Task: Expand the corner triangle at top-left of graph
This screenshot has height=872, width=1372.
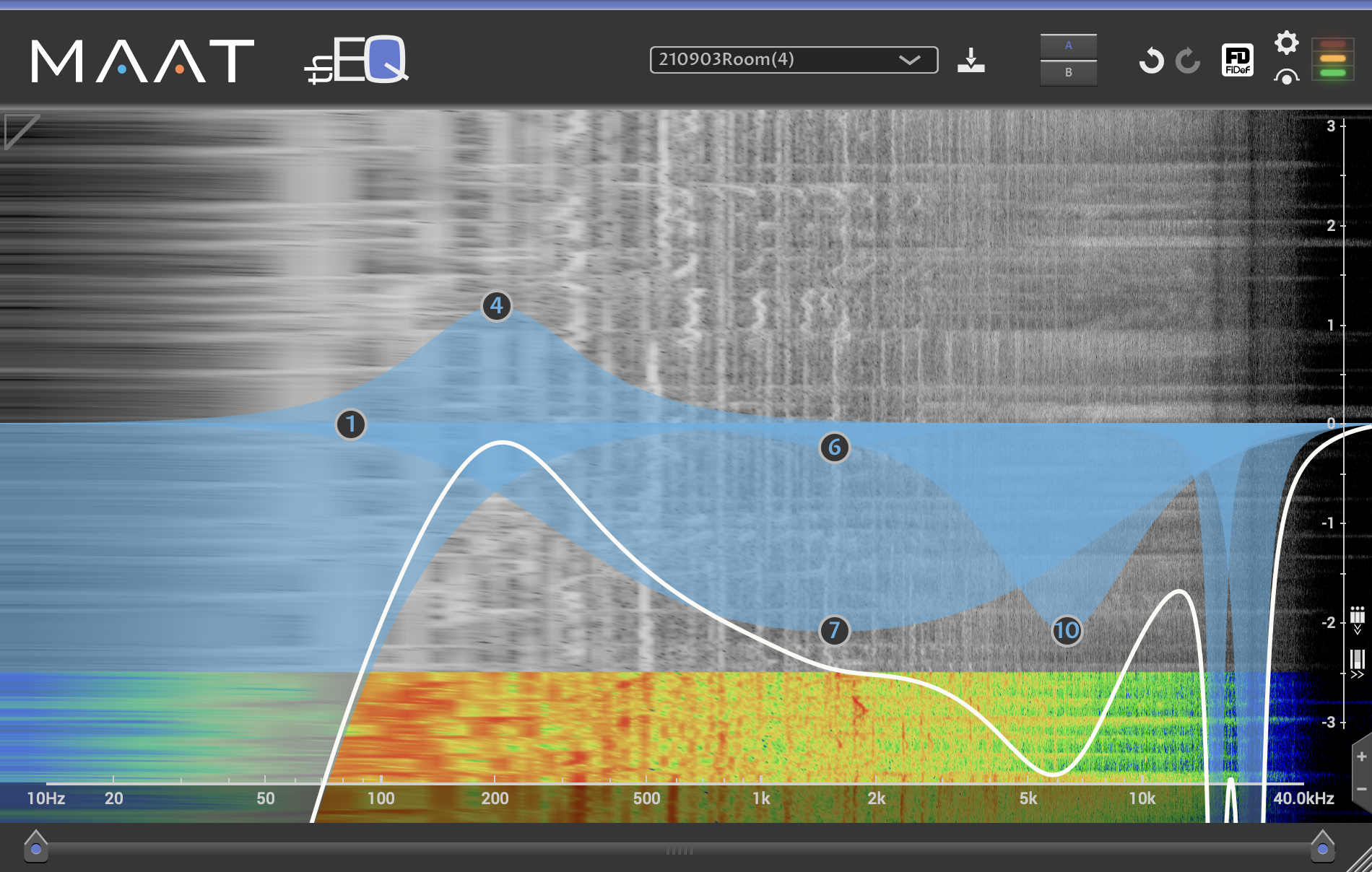Action: 19,130
